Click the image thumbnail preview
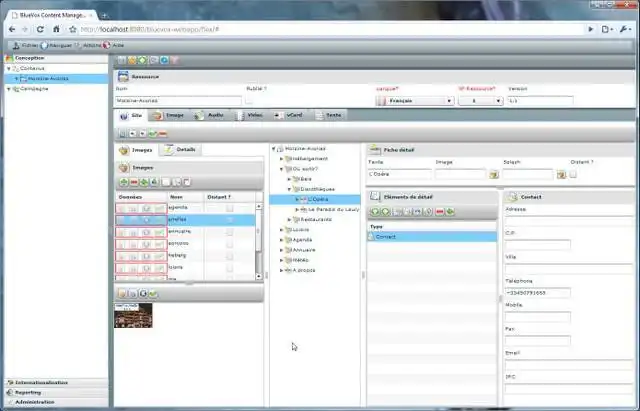 point(133,315)
